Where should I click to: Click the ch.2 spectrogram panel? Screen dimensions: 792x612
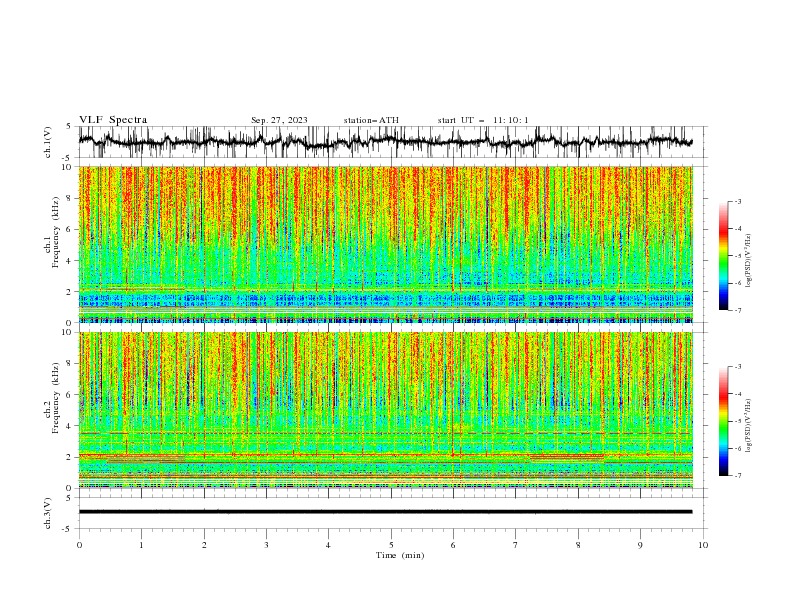386,410
